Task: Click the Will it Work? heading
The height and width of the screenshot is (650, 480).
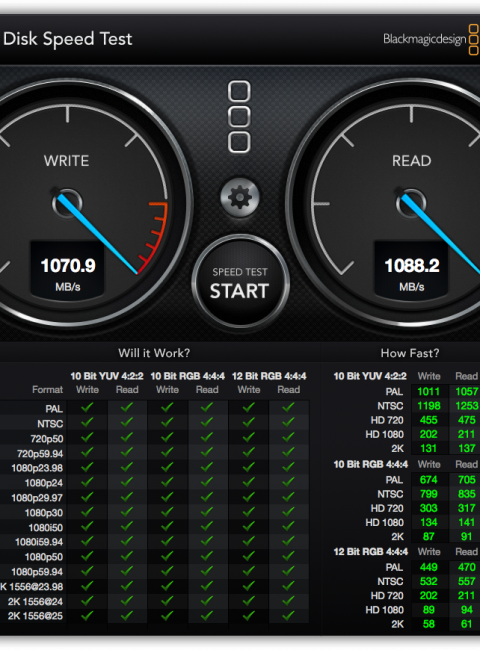Action: (154, 353)
